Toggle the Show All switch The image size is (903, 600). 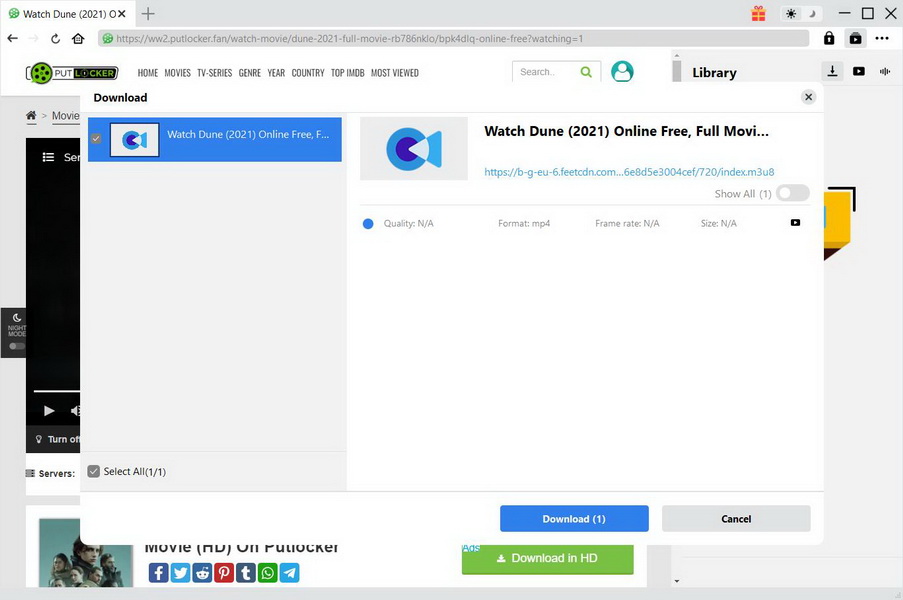pyautogui.click(x=792, y=193)
